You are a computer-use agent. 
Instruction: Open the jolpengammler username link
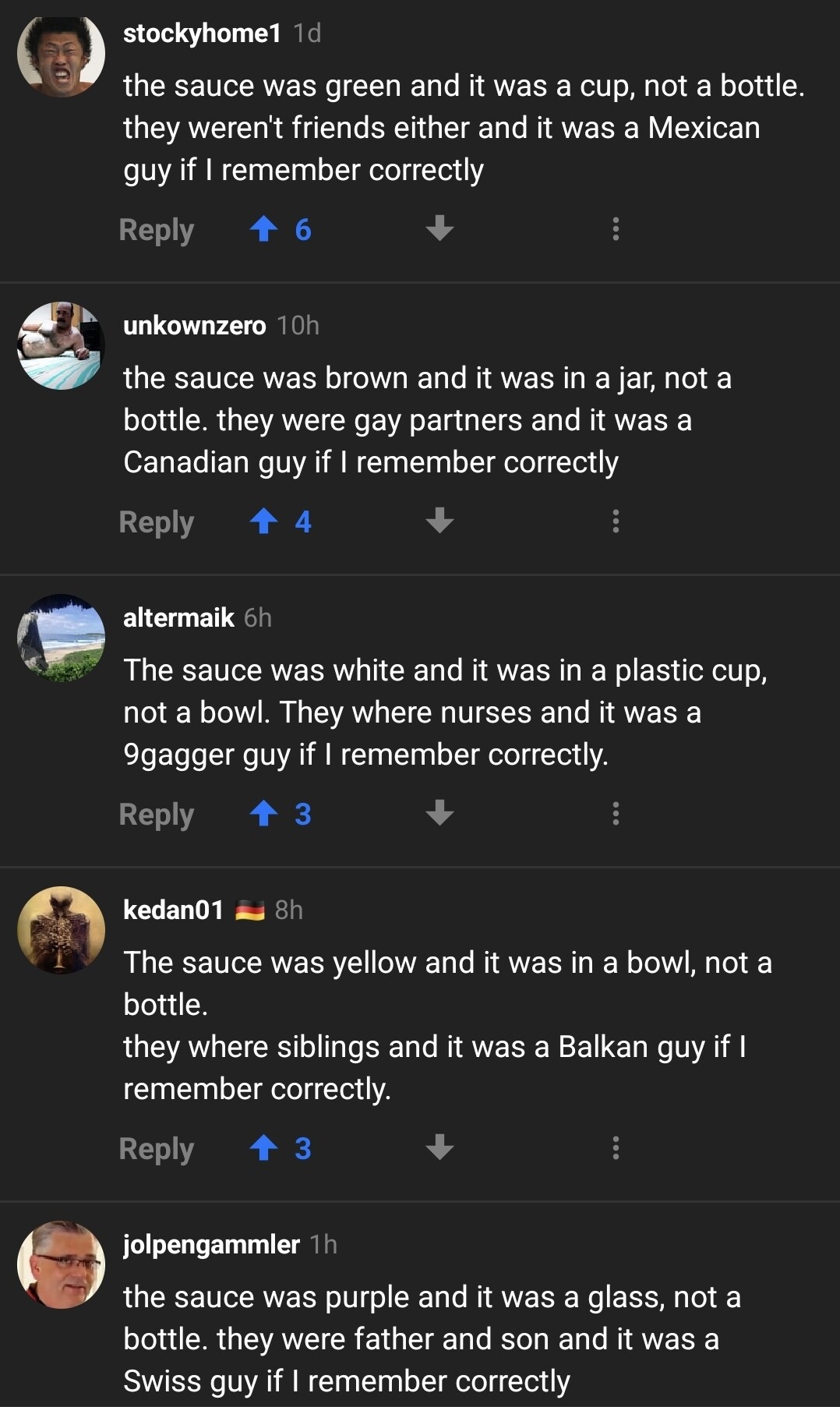[211, 1244]
